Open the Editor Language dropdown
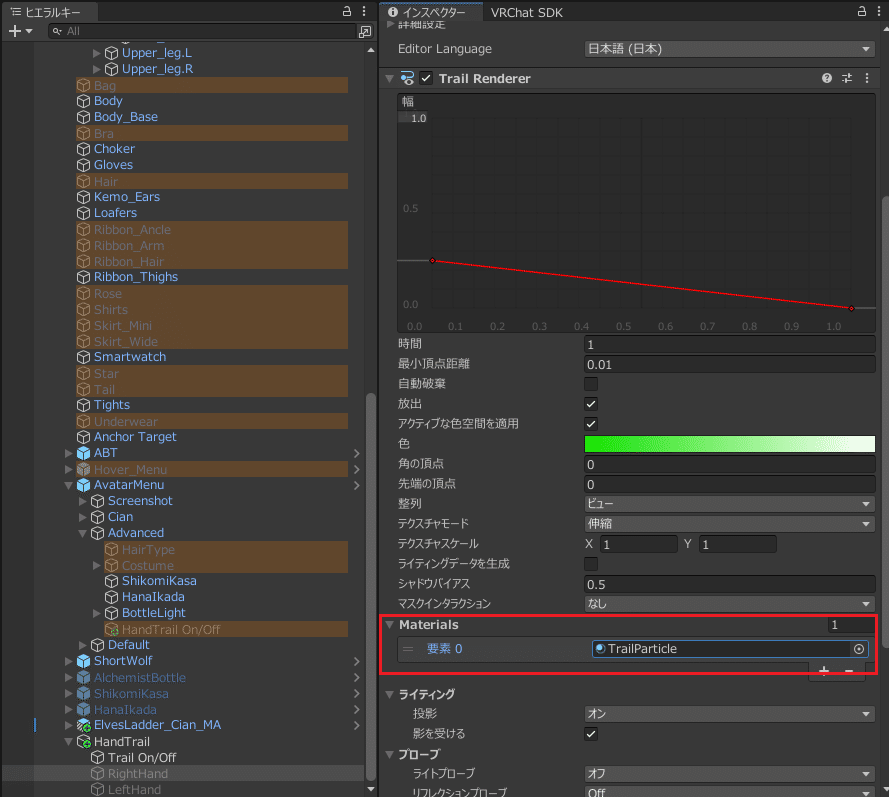 (730, 48)
